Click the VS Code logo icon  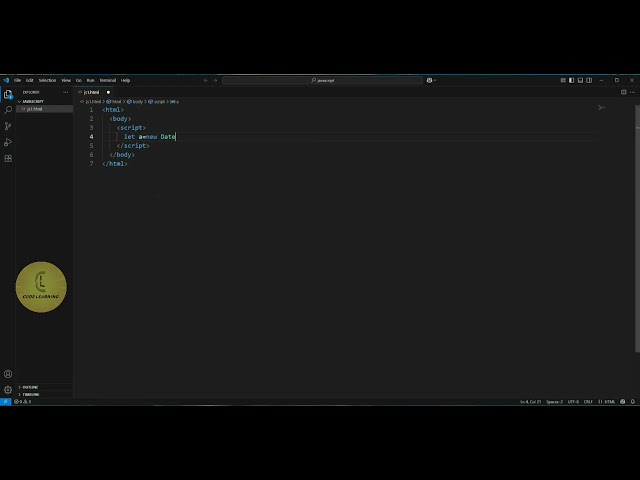pyautogui.click(x=6, y=80)
